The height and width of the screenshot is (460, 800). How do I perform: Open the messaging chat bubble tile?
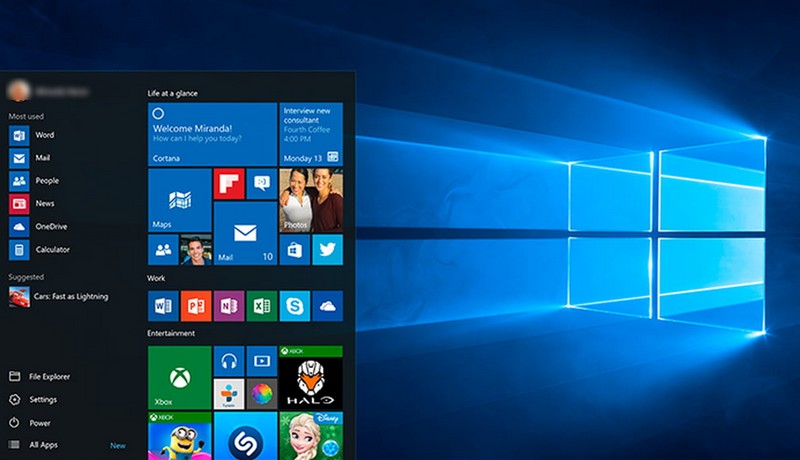[262, 184]
